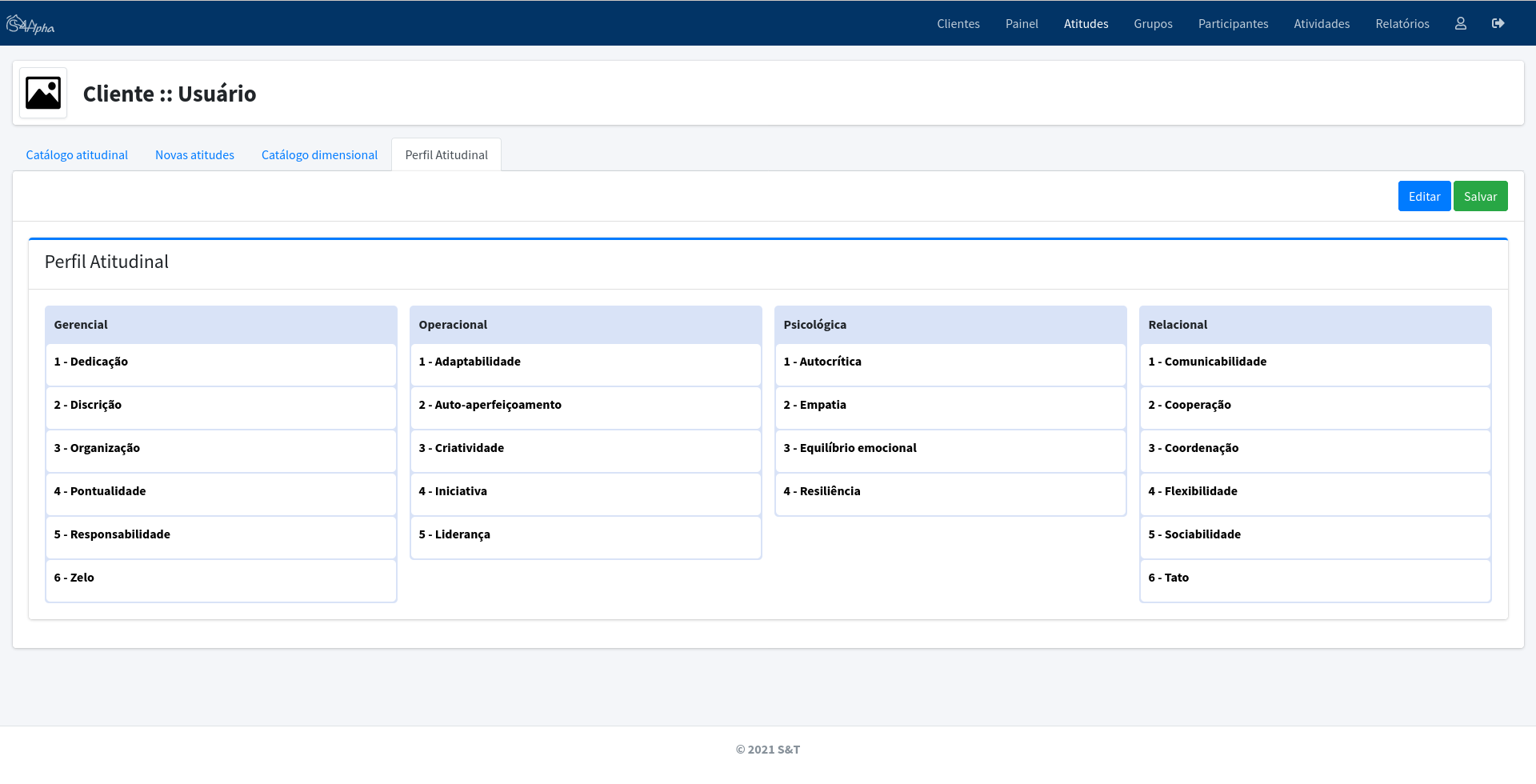
Task: Switch to the Novas atitudes tab
Action: coord(194,155)
